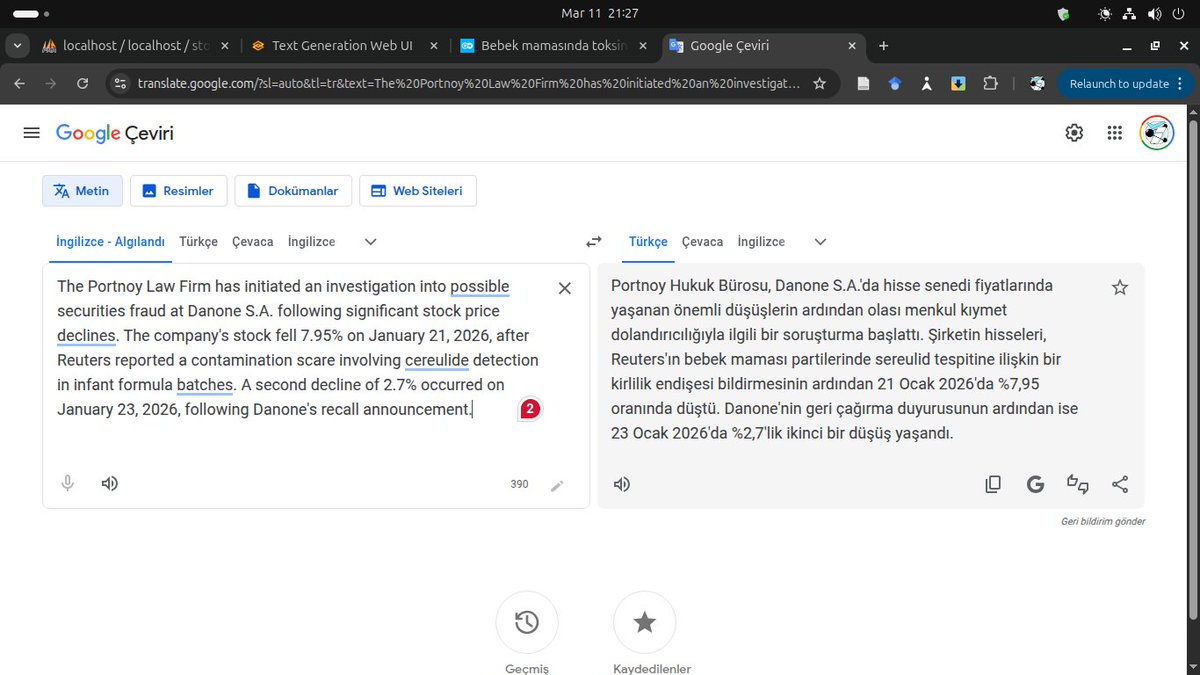Switch to localhost browser tab
This screenshot has height=675, width=1200.
[x=134, y=45]
